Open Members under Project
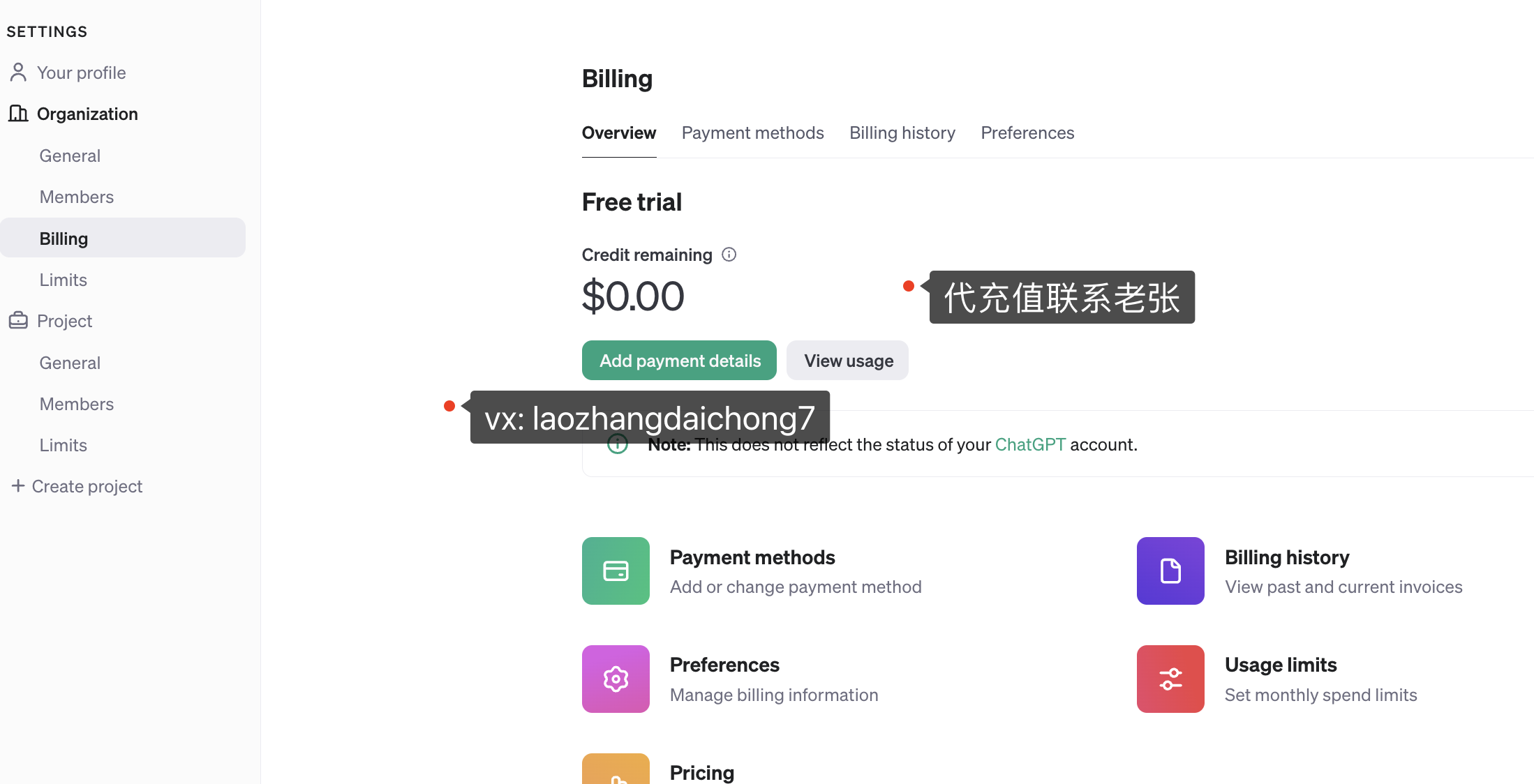Screen dimensions: 1534x784 (x=77, y=404)
